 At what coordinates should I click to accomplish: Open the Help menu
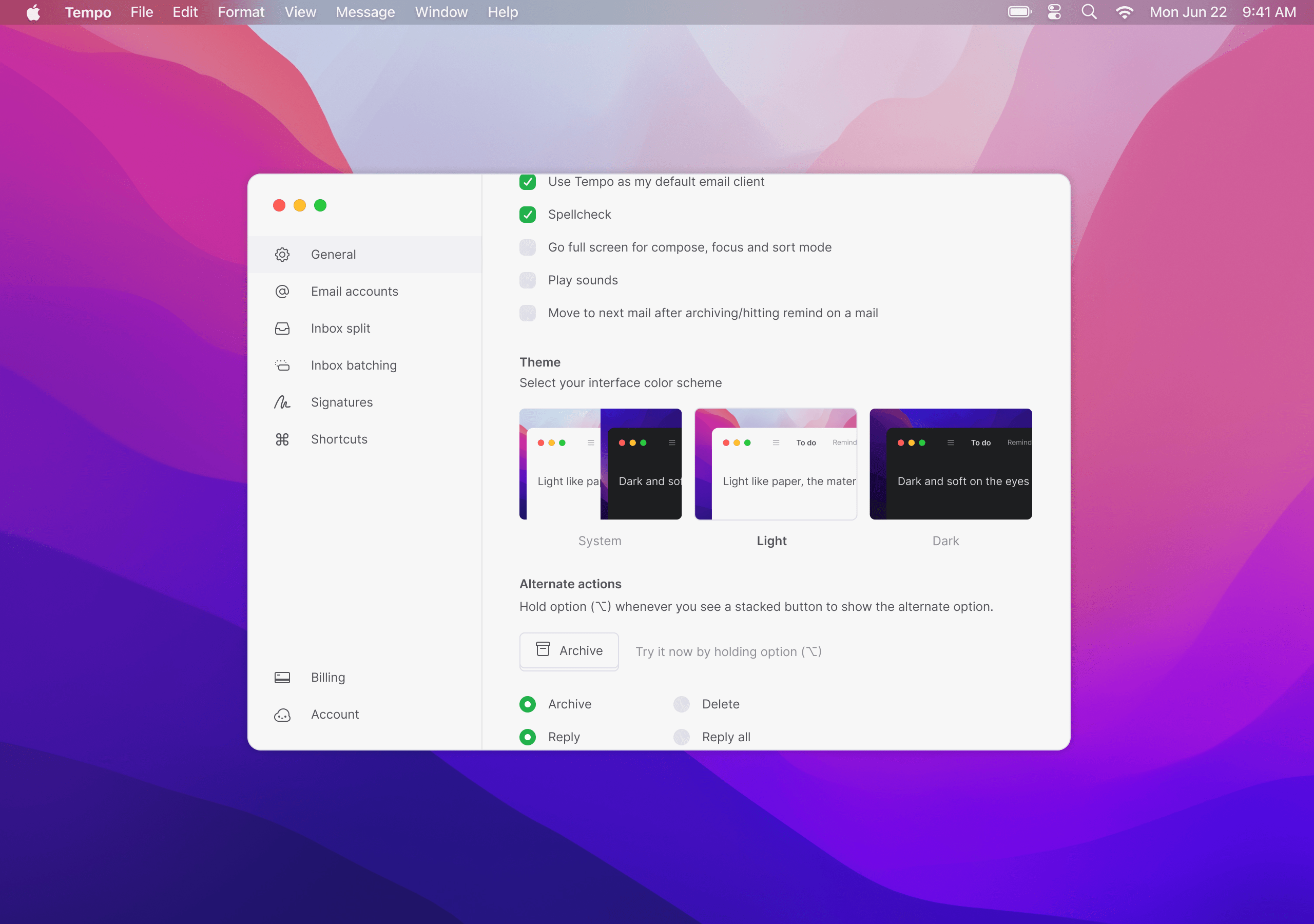tap(503, 12)
